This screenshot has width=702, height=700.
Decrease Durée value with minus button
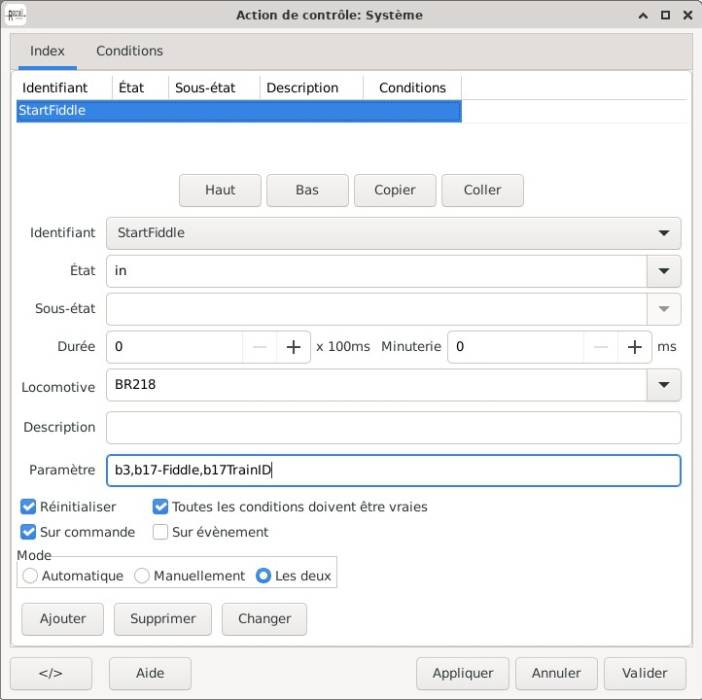point(260,347)
